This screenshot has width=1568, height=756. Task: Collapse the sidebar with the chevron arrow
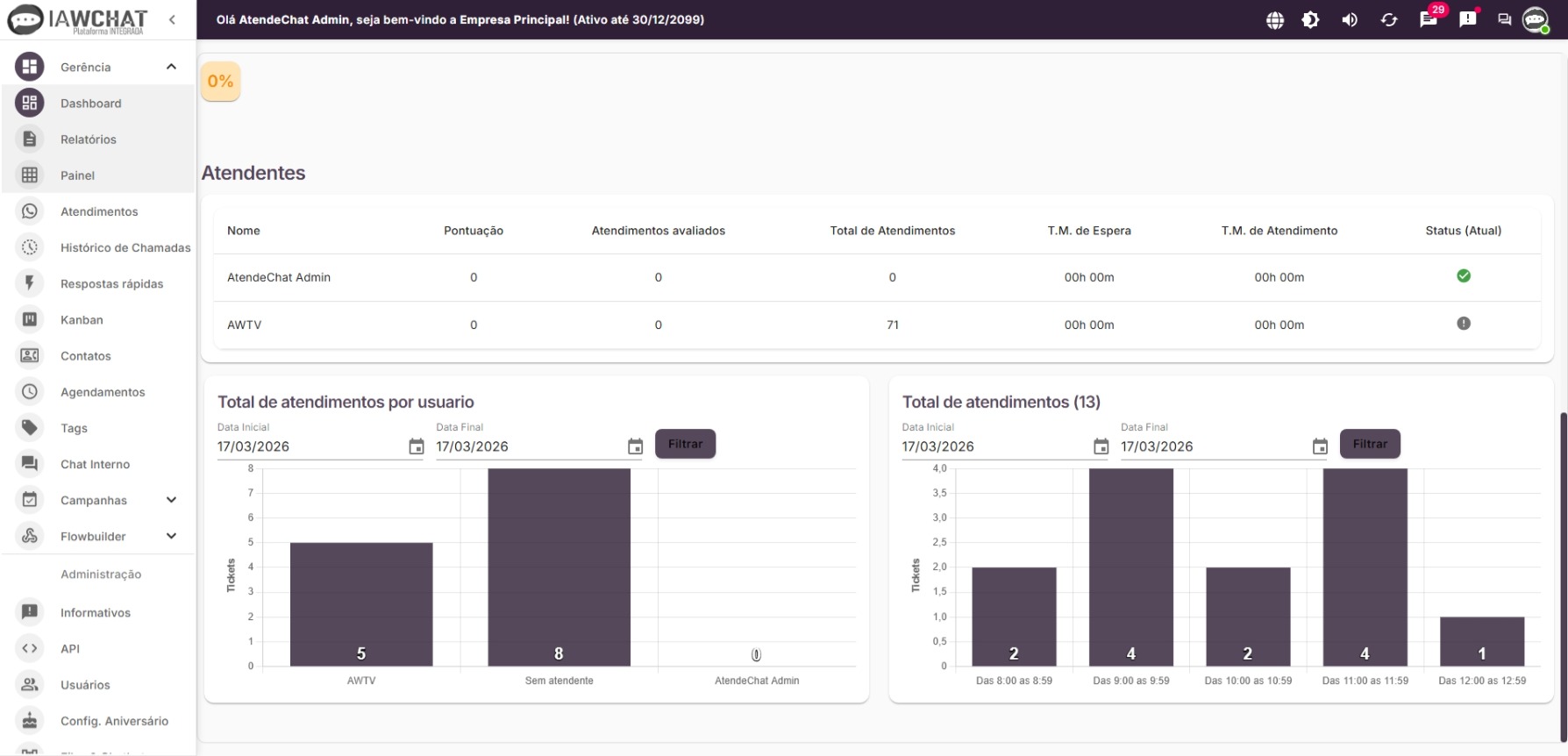[x=172, y=19]
